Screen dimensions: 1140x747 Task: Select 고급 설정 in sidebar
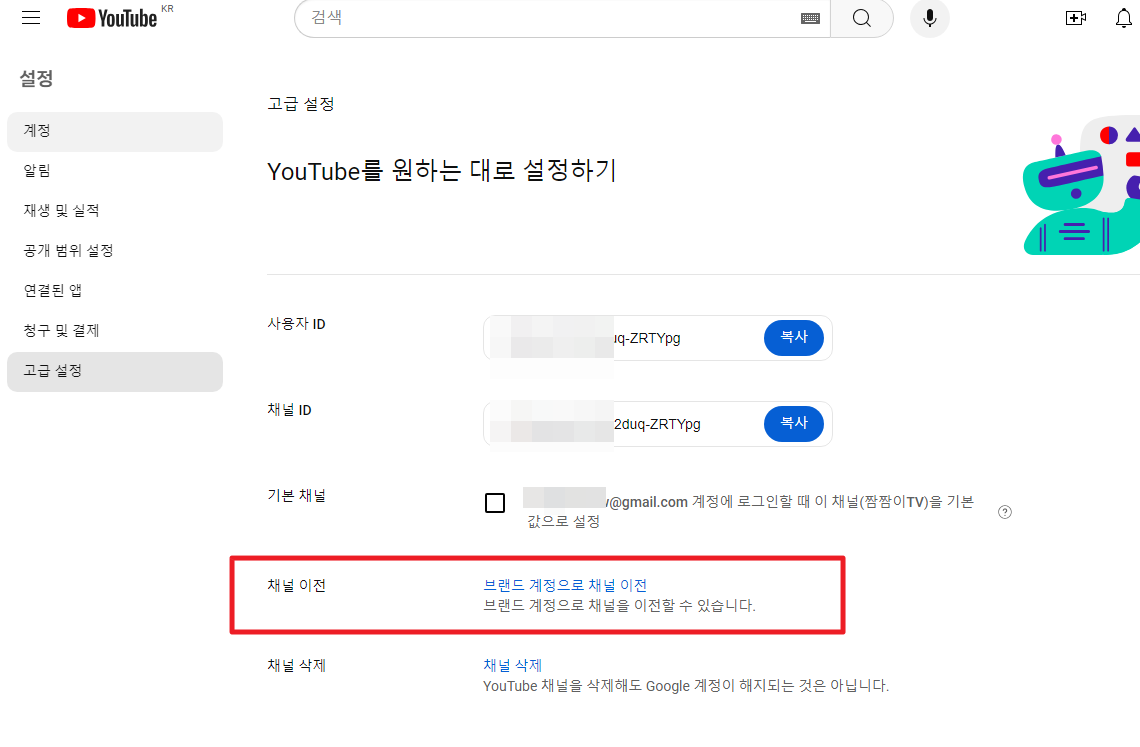click(115, 372)
